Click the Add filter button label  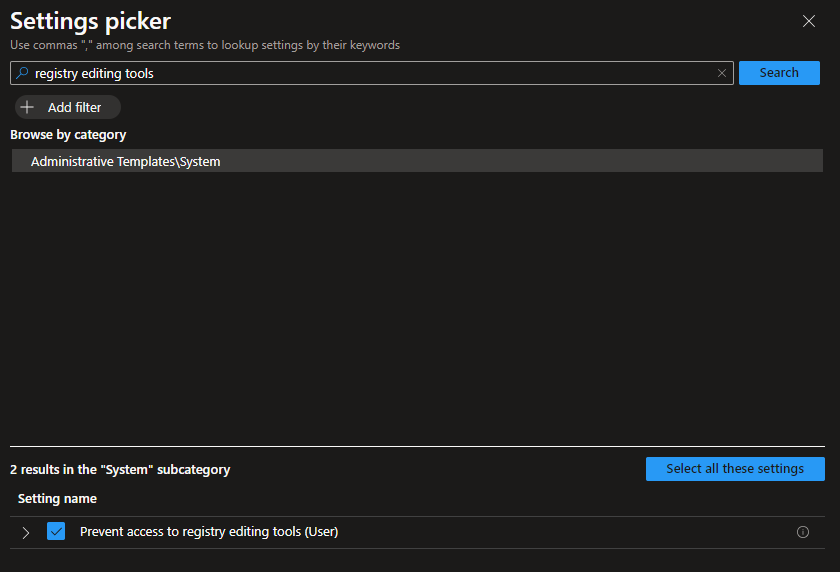(75, 107)
